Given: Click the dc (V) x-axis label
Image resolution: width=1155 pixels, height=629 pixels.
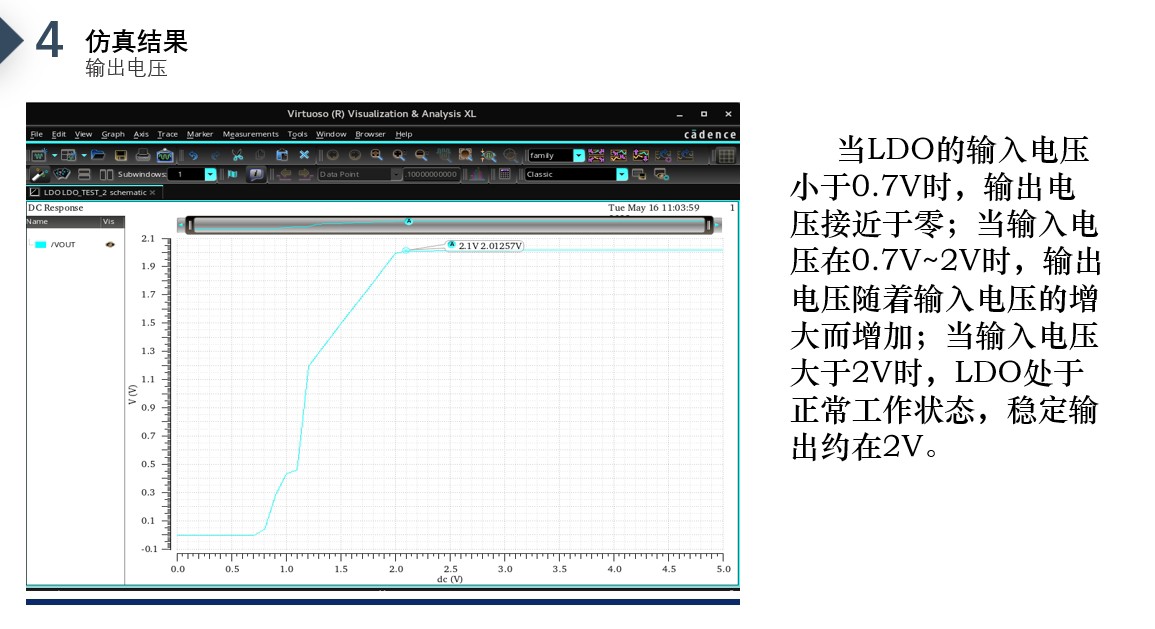Looking at the screenshot, I should tap(450, 579).
